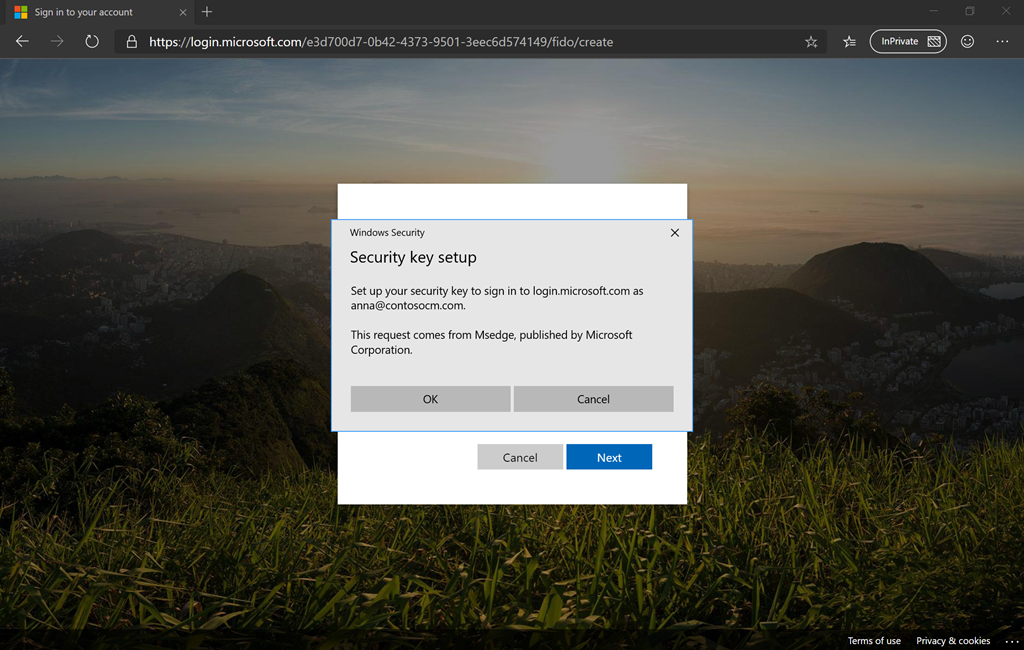Refresh the current page

coord(91,42)
